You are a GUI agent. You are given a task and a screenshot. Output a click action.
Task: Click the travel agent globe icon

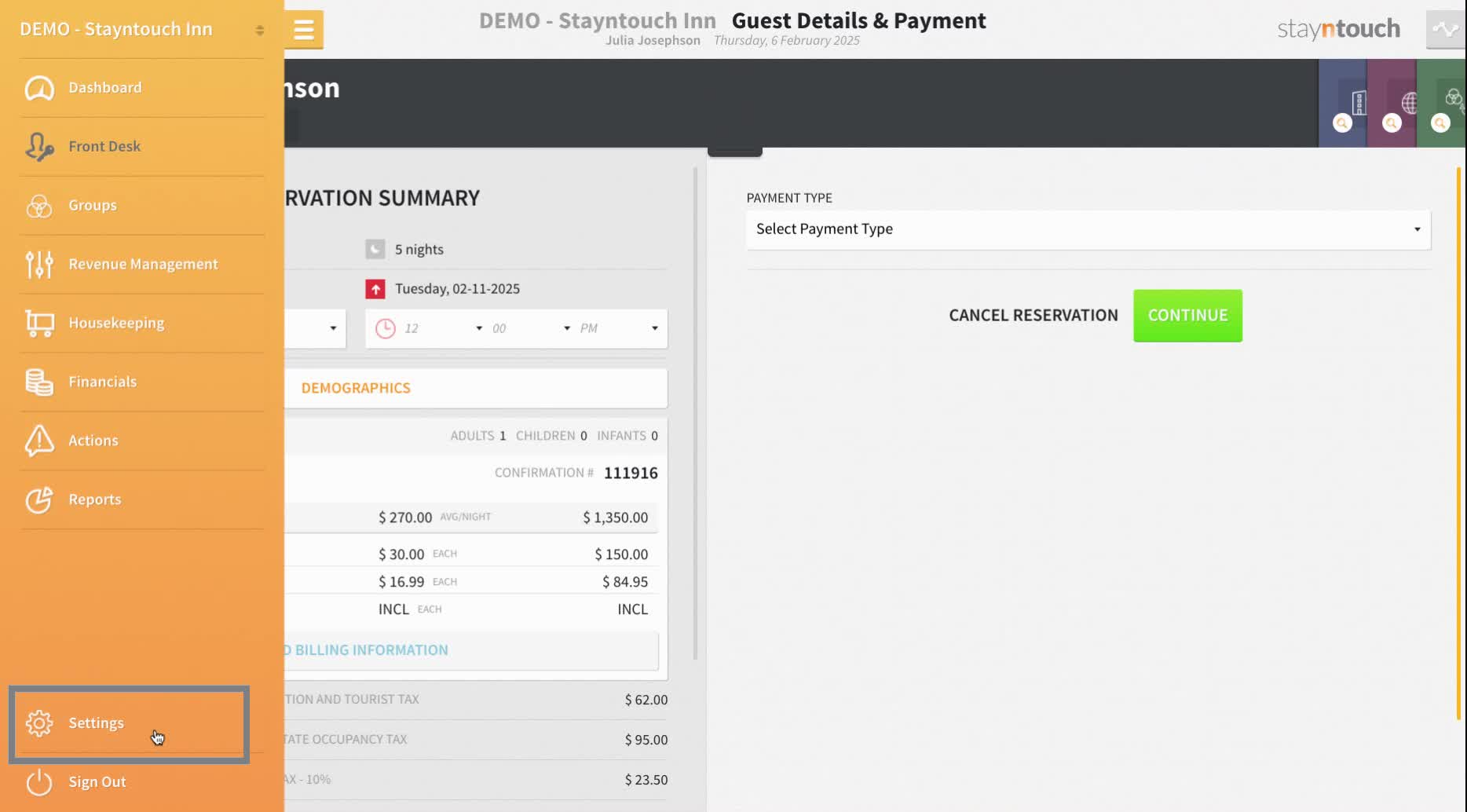point(1409,102)
